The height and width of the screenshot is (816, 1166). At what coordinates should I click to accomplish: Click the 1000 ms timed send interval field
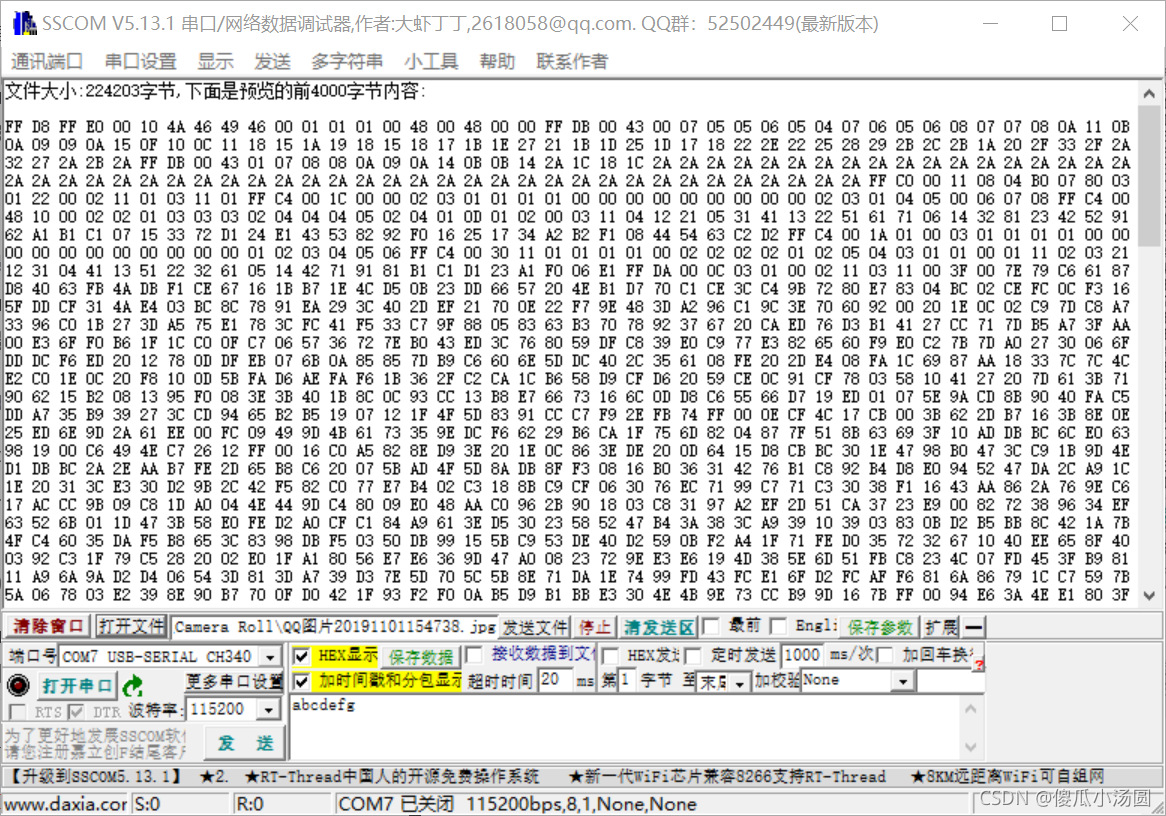(802, 655)
